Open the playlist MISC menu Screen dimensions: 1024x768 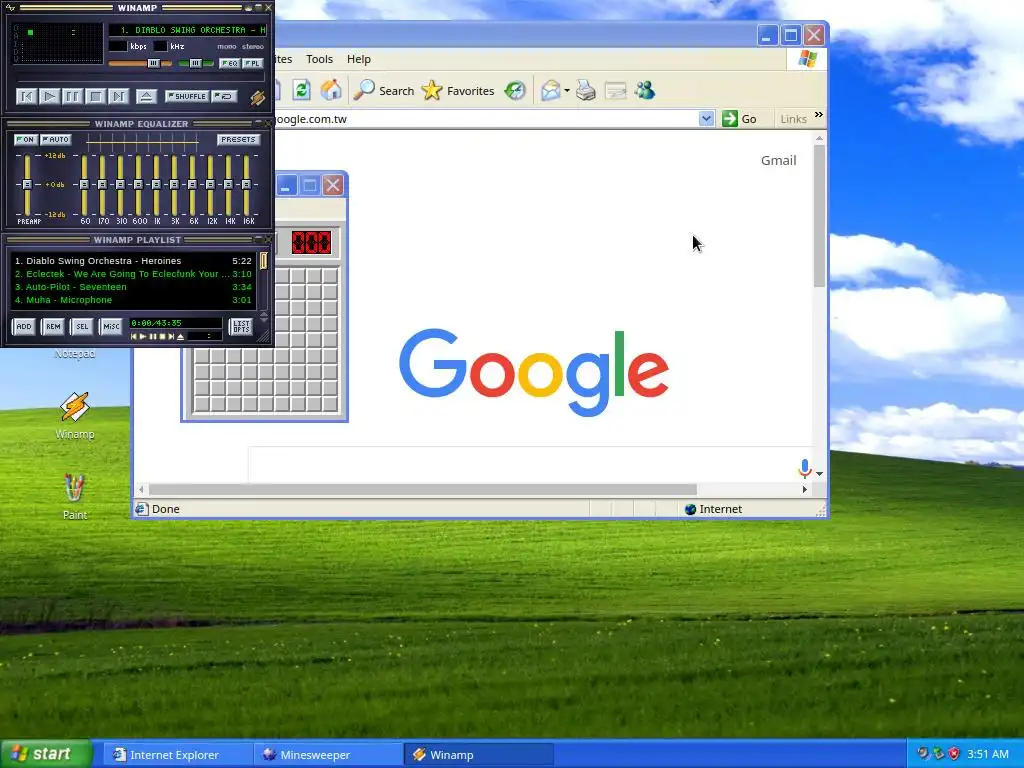[x=112, y=327]
